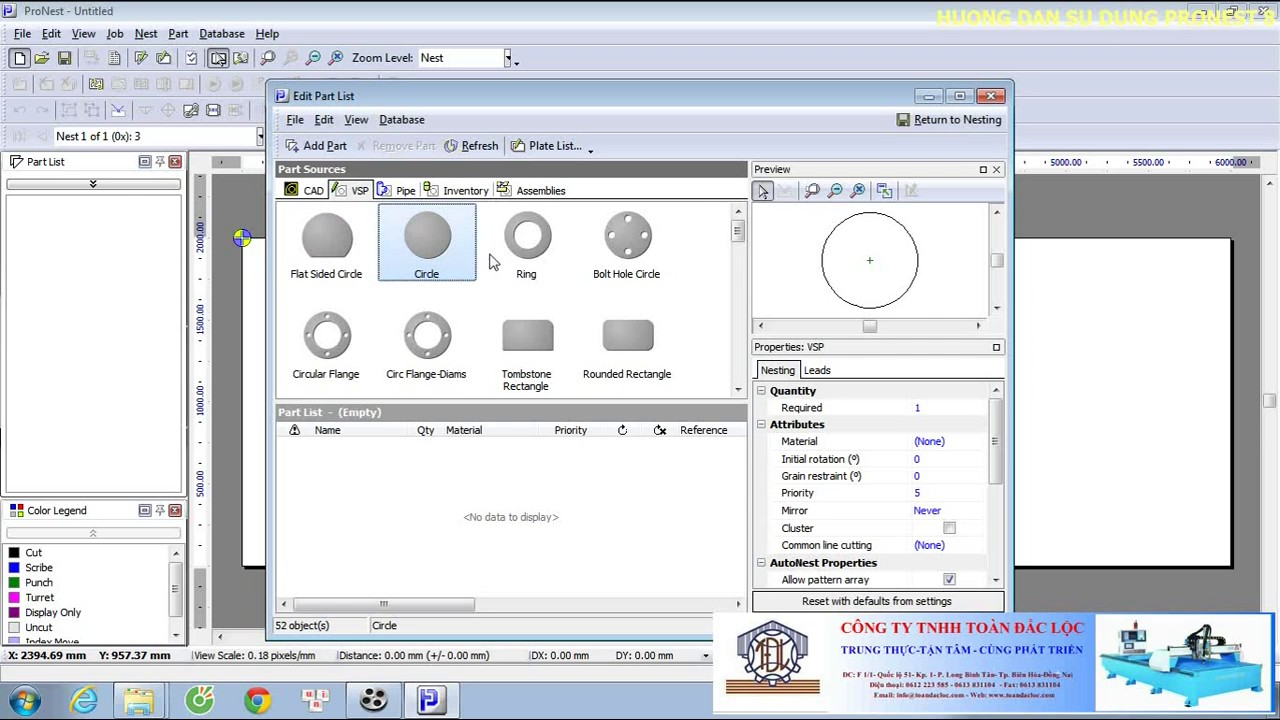Open the Nest menu in ProNest menu bar
This screenshot has height=720, width=1280.
click(x=146, y=34)
